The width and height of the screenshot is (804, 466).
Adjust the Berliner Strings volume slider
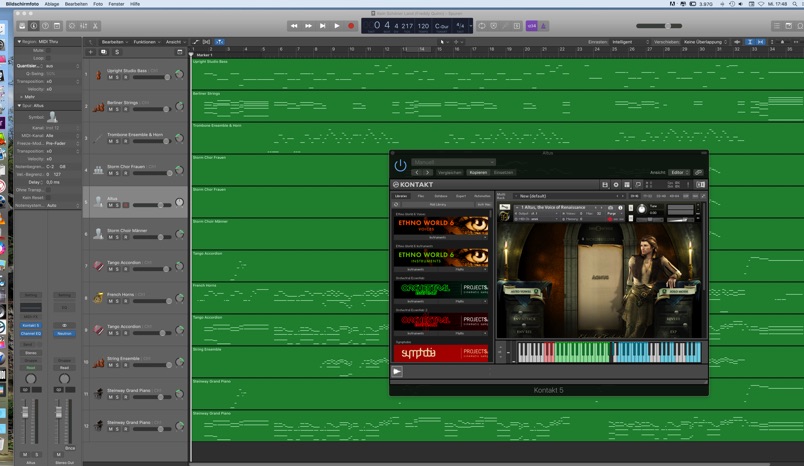pos(152,109)
